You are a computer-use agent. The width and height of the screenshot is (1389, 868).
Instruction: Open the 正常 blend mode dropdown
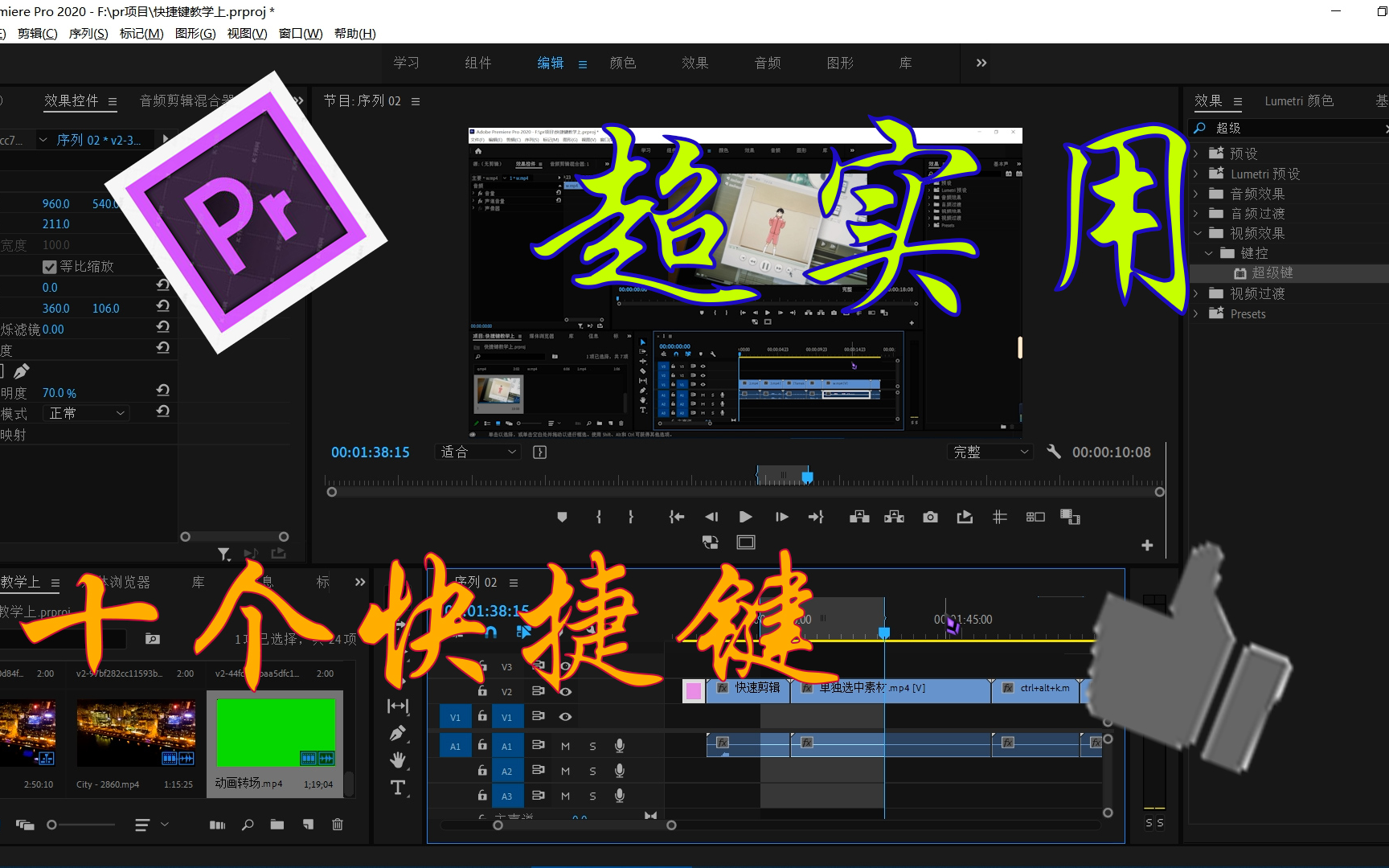(87, 413)
